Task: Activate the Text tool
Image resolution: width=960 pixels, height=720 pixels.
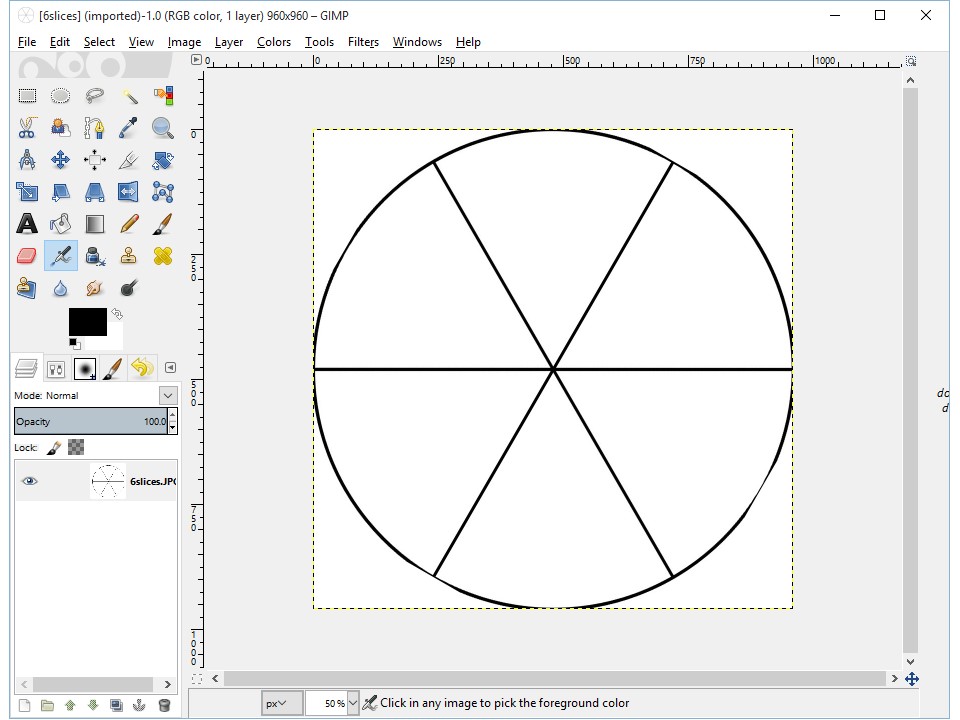Action: coord(27,223)
